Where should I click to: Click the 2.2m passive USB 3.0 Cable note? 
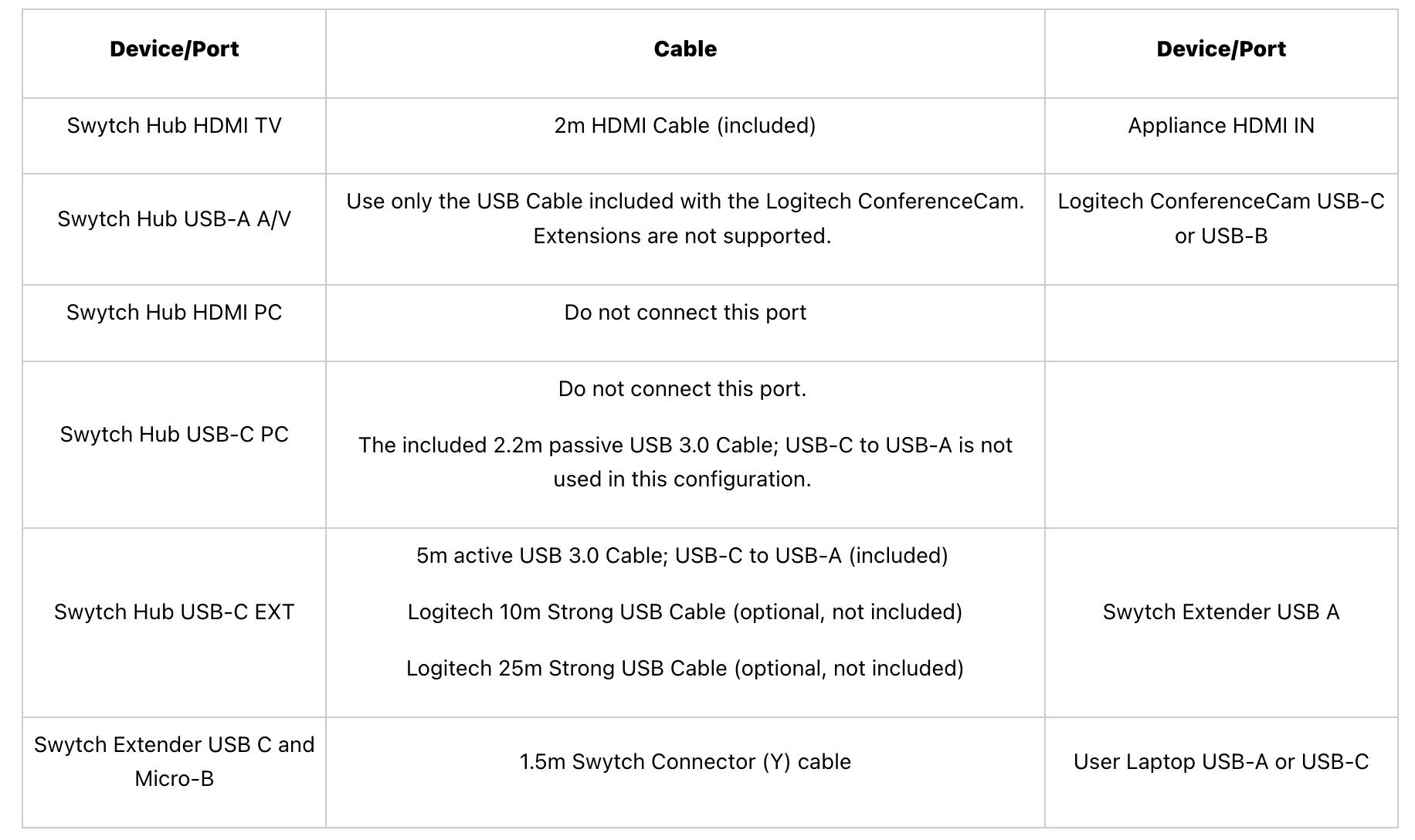click(x=685, y=462)
